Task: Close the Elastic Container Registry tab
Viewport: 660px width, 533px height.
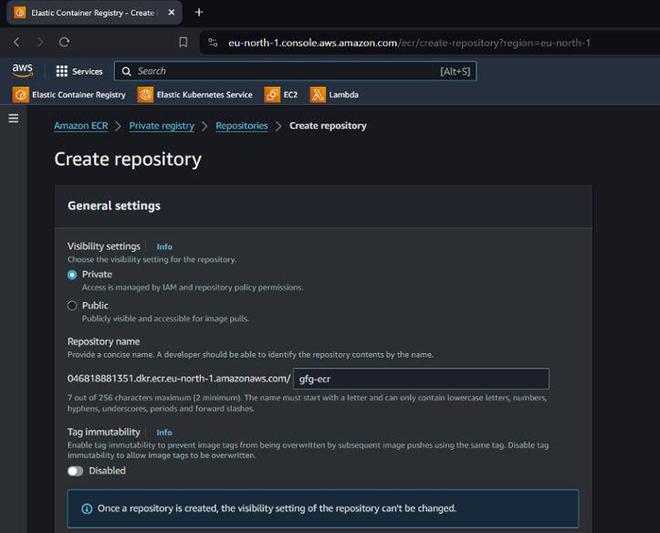Action: click(171, 12)
